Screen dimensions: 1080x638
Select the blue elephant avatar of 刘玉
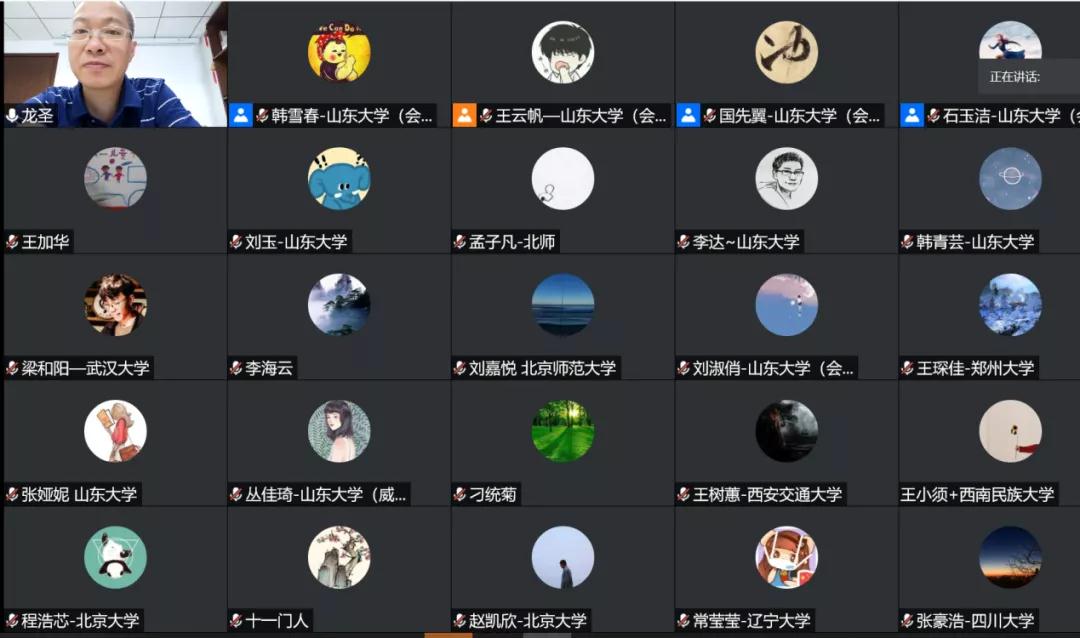coord(339,178)
